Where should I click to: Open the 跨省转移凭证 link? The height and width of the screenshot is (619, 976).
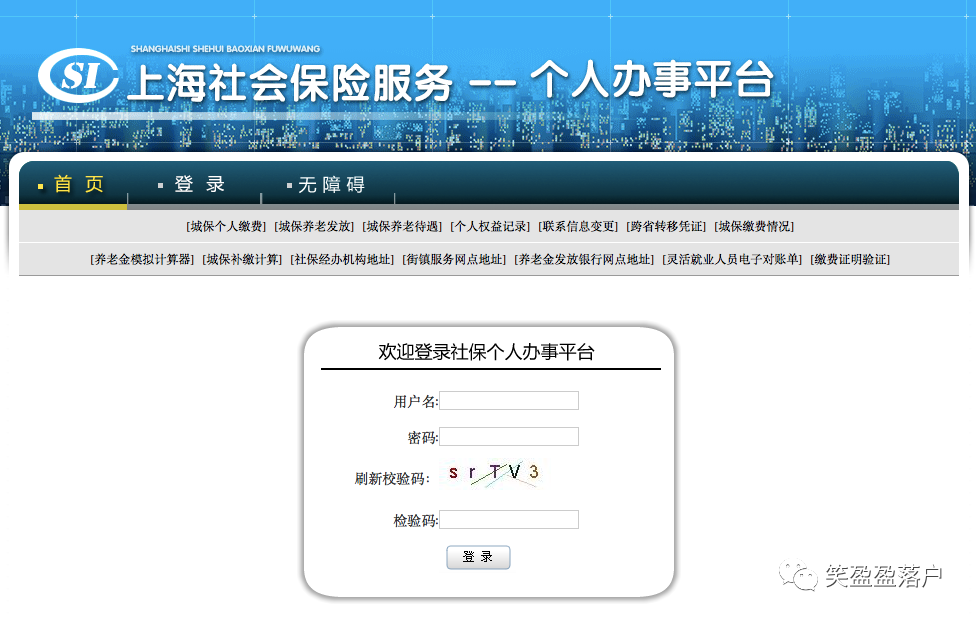coord(666,227)
